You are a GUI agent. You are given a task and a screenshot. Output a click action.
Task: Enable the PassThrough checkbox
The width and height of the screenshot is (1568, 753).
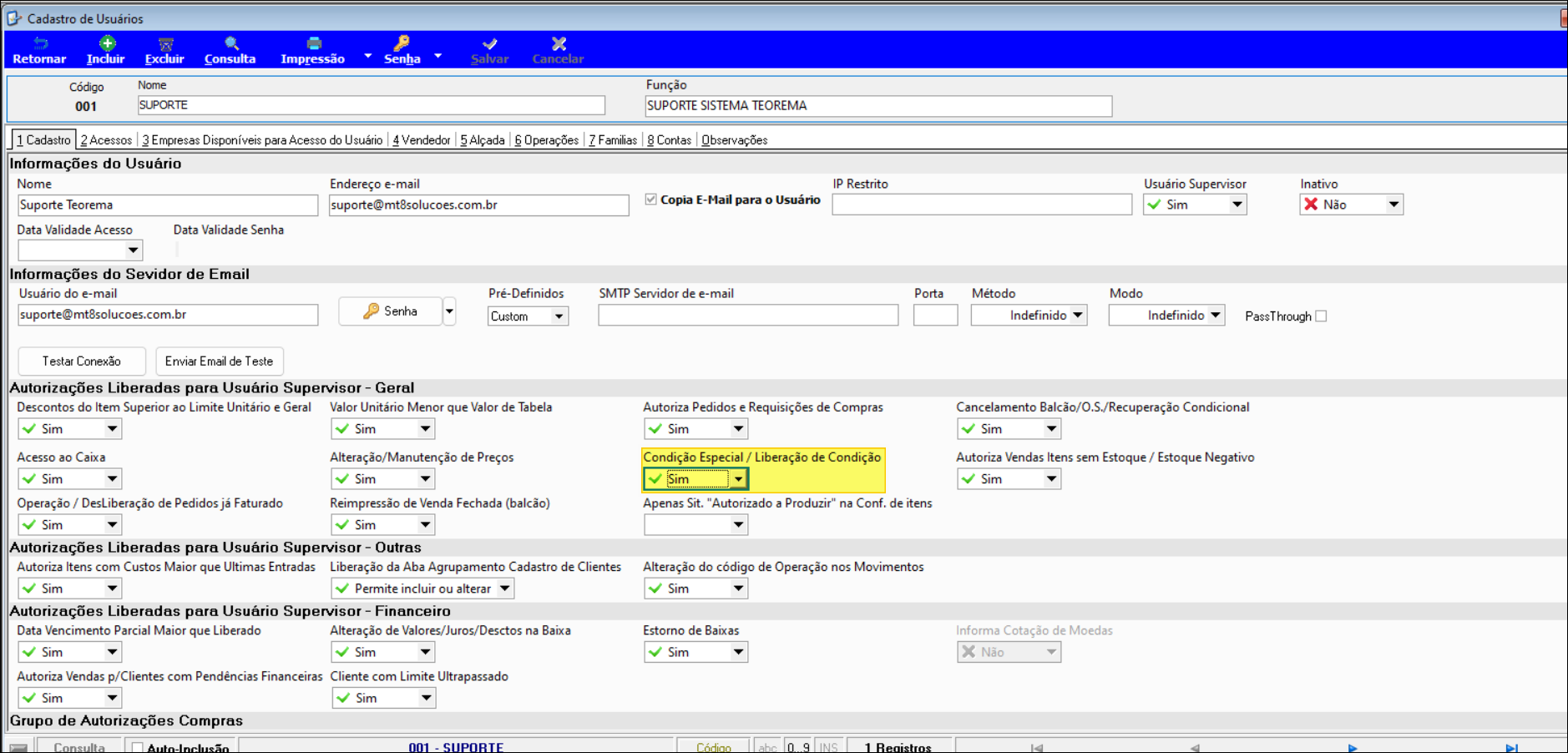[1321, 316]
